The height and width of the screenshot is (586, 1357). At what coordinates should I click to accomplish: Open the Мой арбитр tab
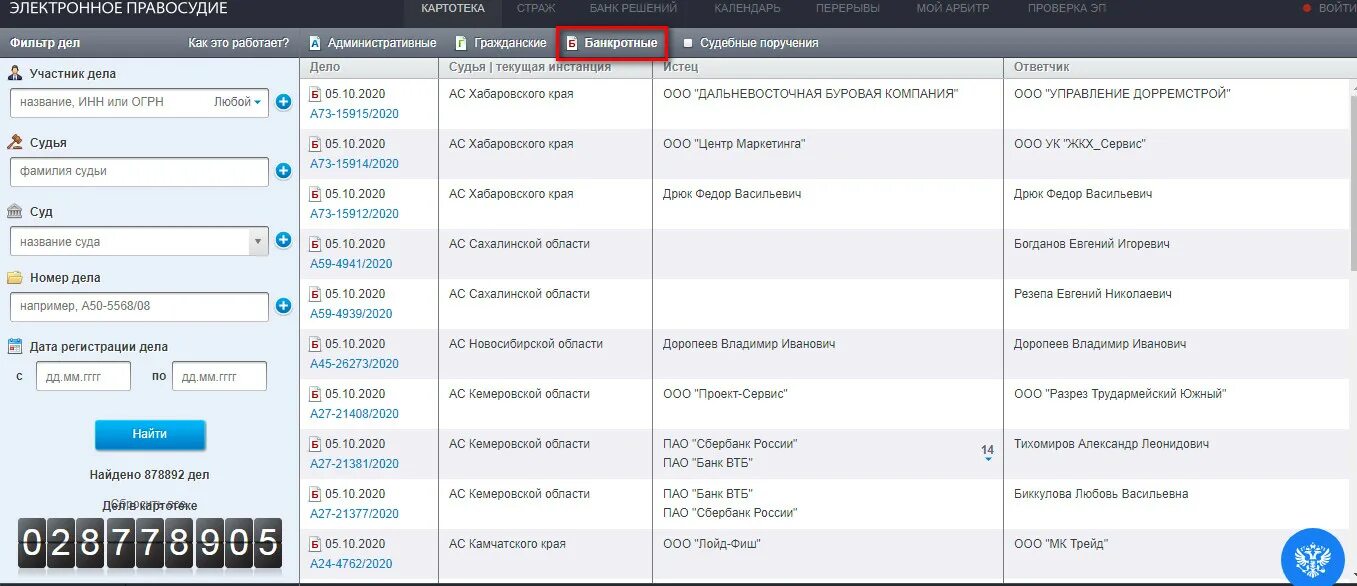point(952,9)
